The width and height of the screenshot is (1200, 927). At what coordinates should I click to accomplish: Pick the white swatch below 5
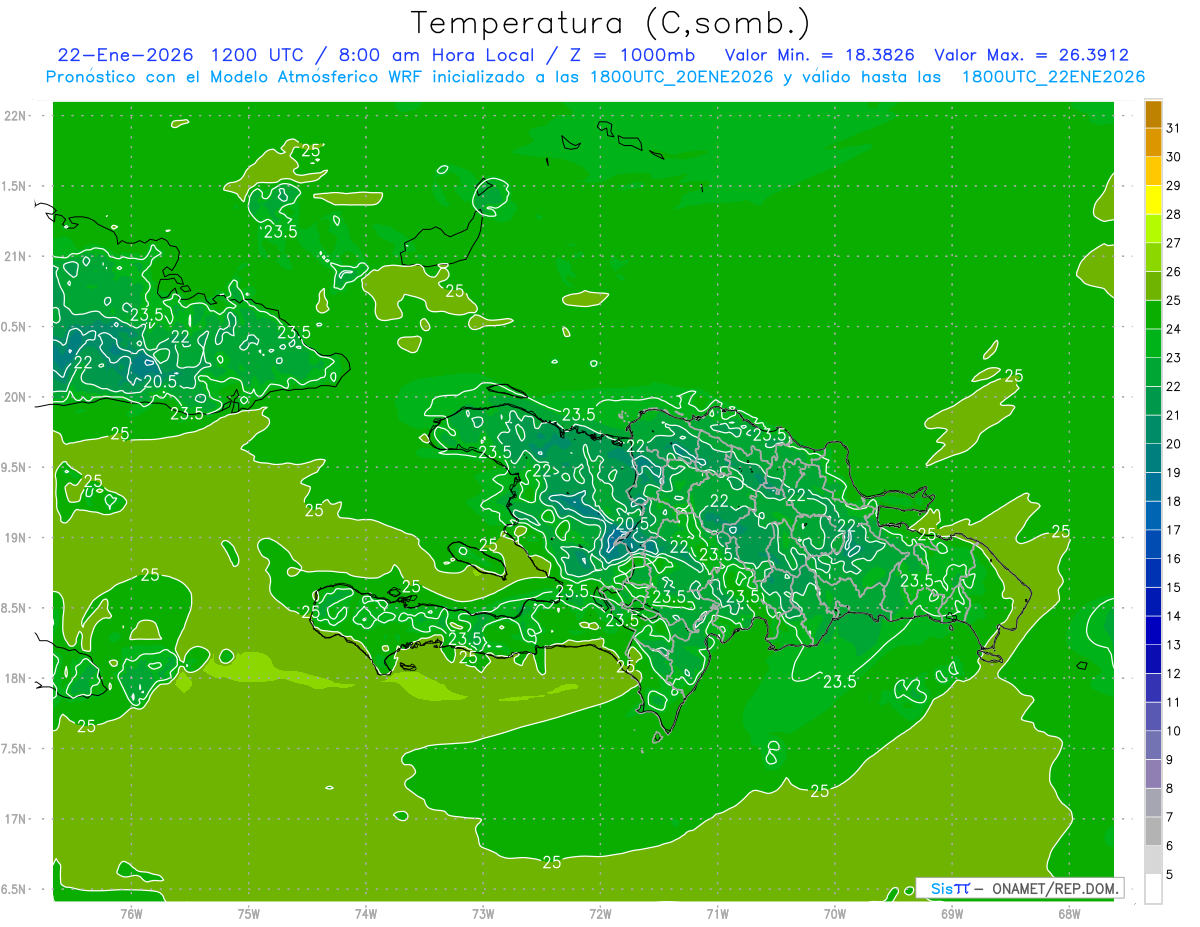(x=1153, y=889)
